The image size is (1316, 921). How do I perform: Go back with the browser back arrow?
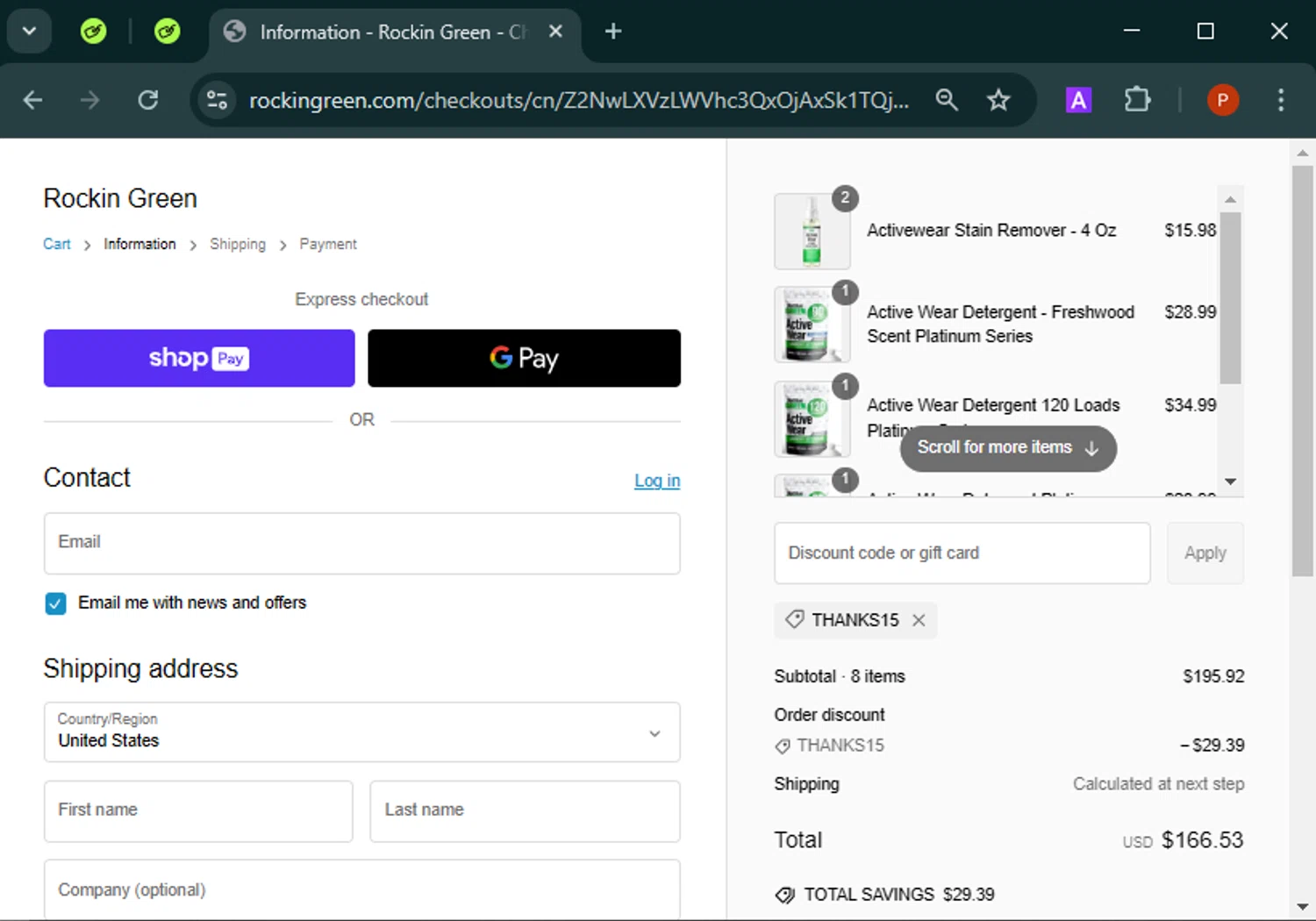pos(32,100)
